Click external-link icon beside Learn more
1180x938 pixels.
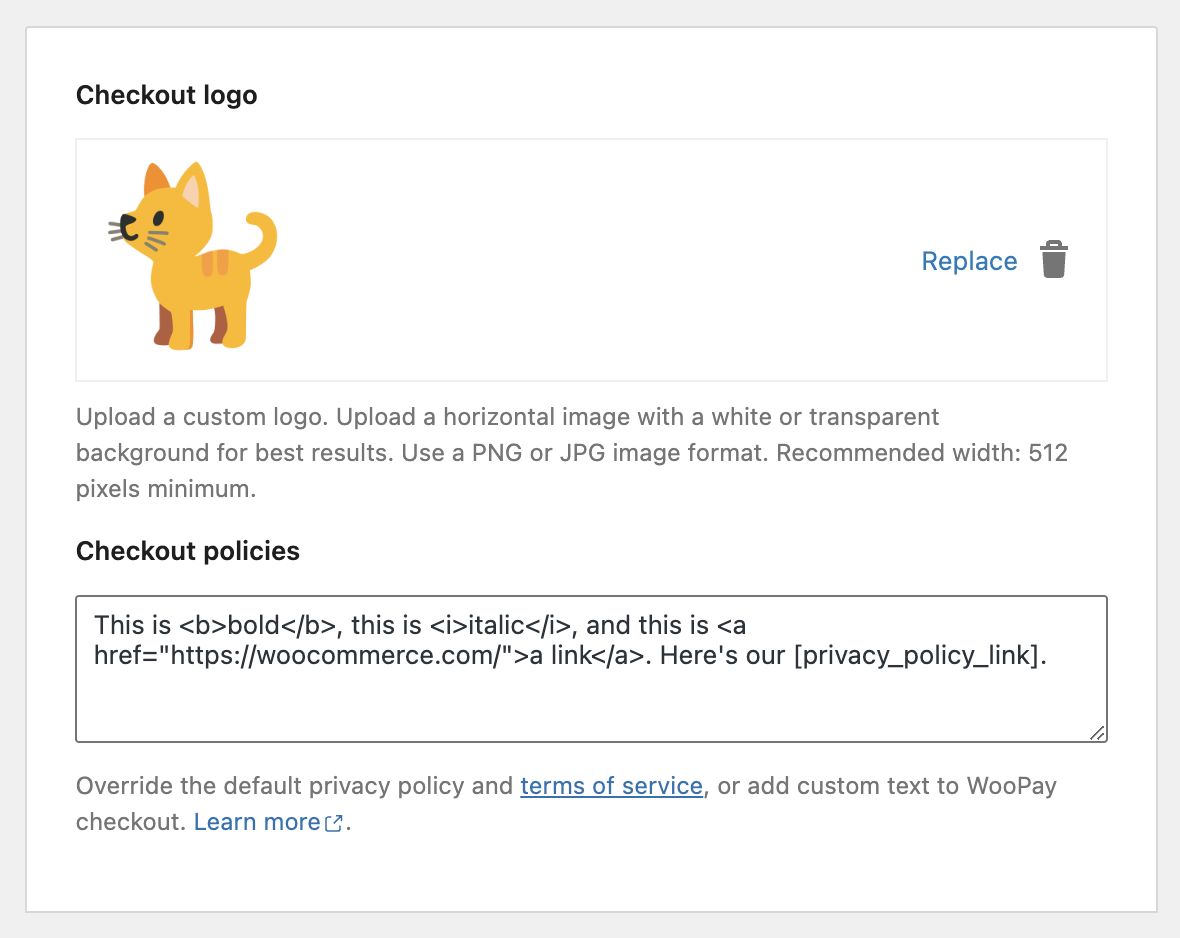334,823
